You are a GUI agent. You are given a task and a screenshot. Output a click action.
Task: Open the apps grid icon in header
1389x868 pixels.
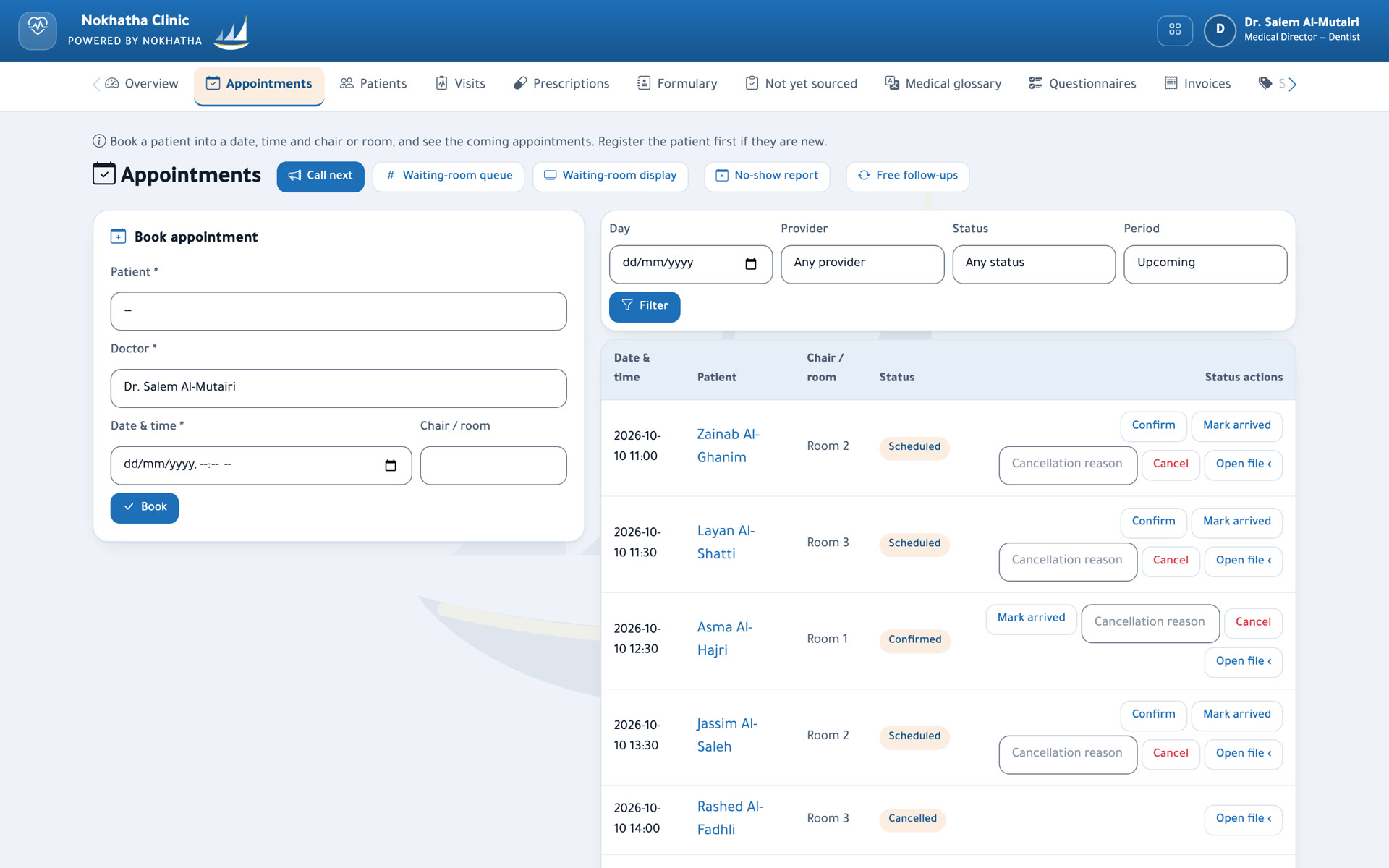1175,30
